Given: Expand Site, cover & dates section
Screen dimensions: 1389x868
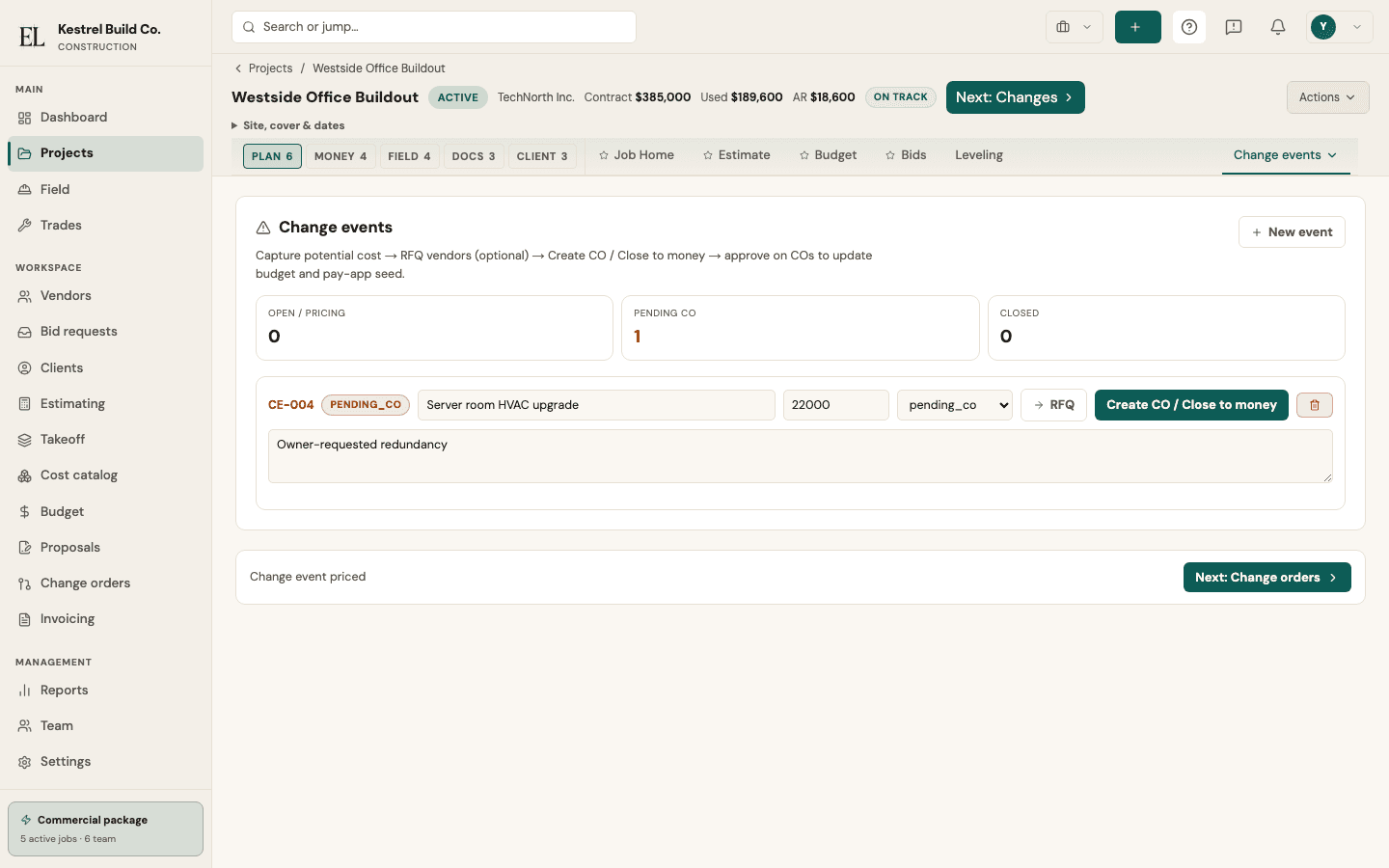Looking at the screenshot, I should pos(287,125).
